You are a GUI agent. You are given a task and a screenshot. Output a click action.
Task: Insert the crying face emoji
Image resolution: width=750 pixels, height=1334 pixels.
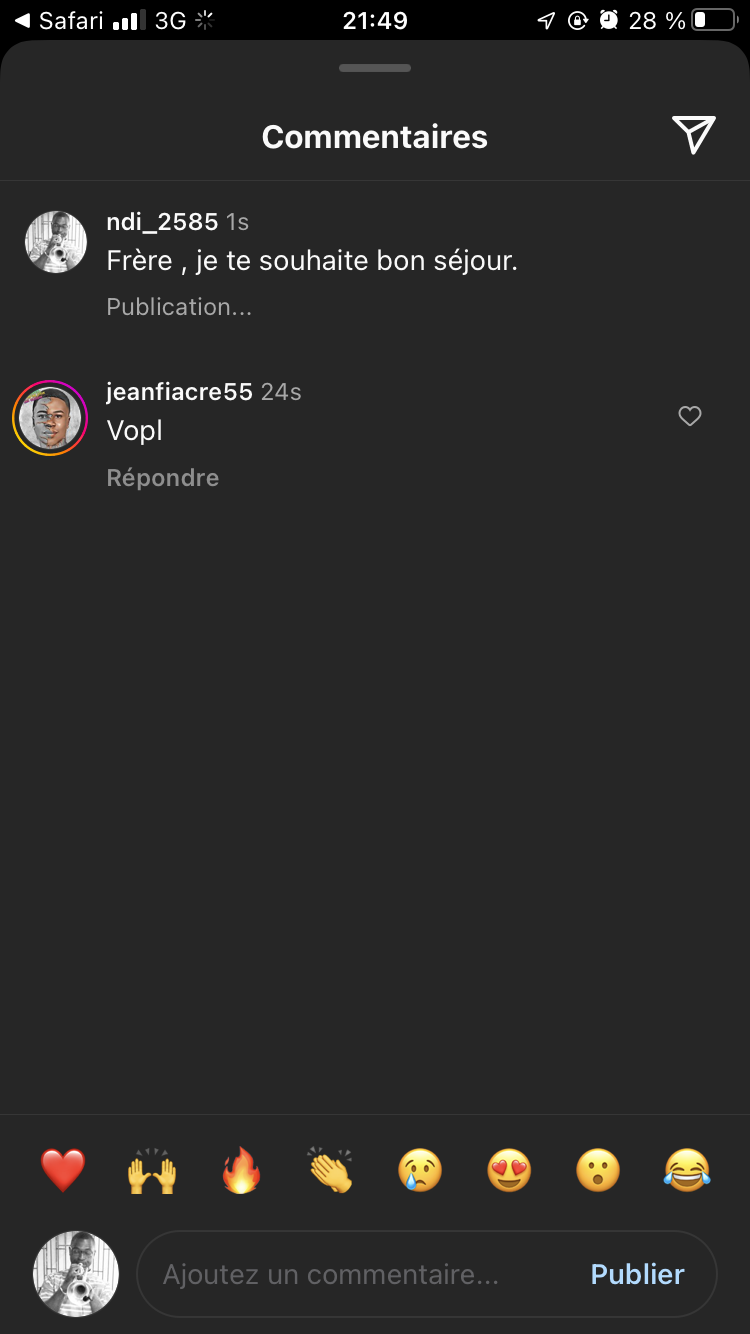point(420,1170)
